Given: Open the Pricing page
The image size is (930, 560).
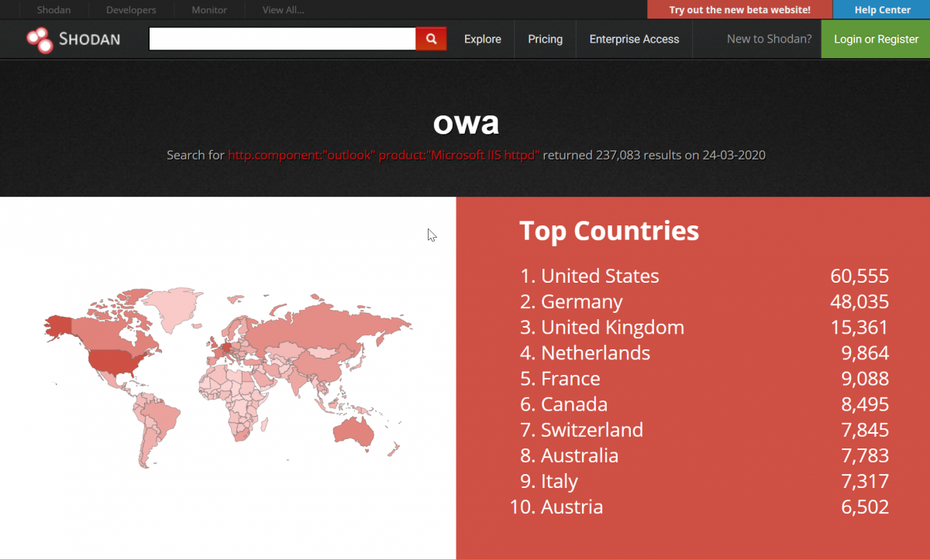Looking at the screenshot, I should click(x=545, y=39).
